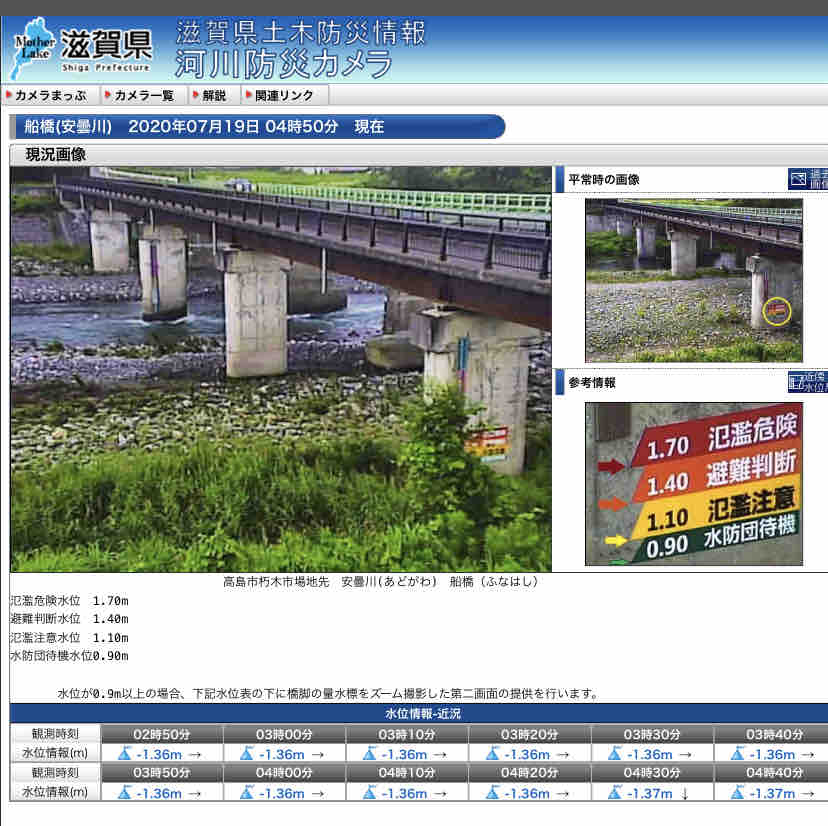Click the steady trend arrow under 03時10分
The height and width of the screenshot is (826, 828).
tap(440, 755)
